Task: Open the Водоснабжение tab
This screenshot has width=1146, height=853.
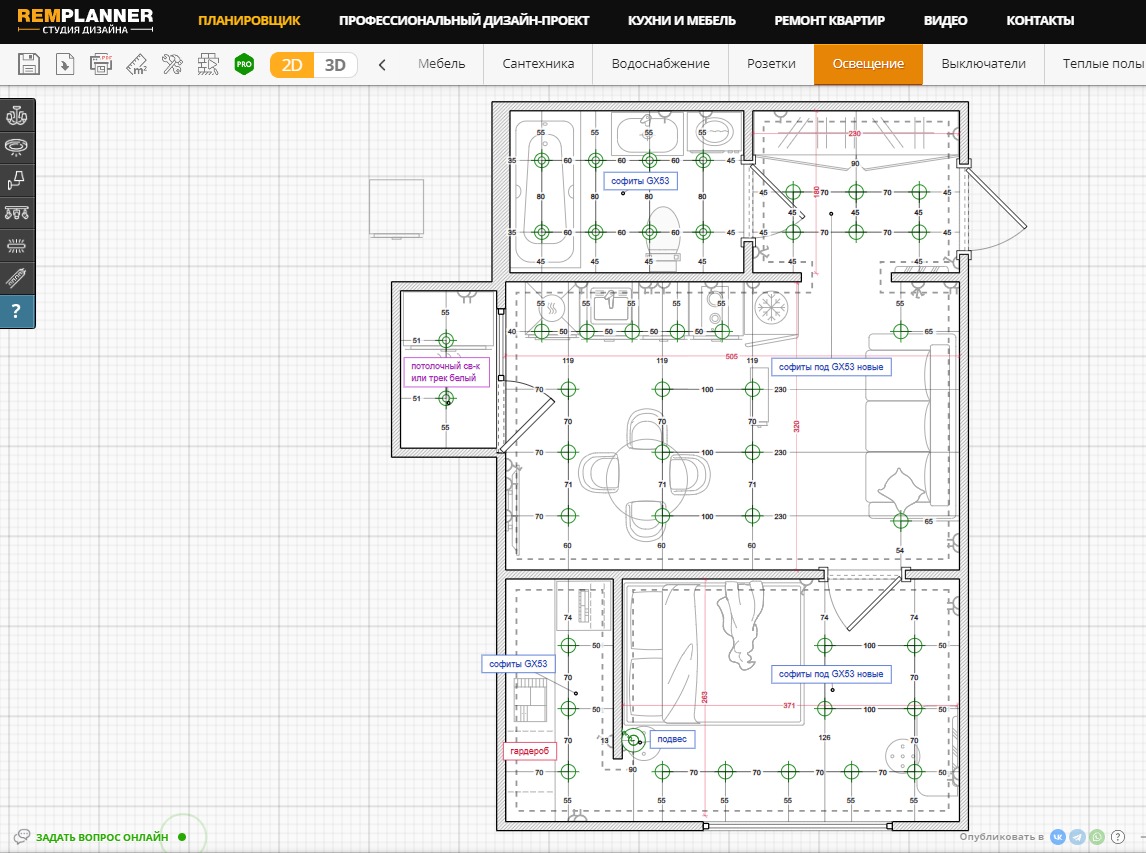Action: [661, 64]
